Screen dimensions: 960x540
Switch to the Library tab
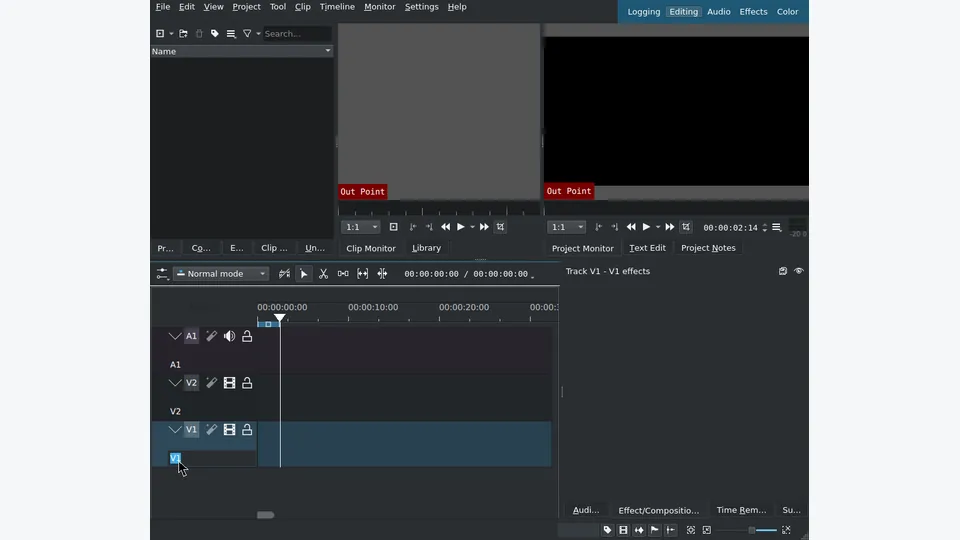coord(426,248)
